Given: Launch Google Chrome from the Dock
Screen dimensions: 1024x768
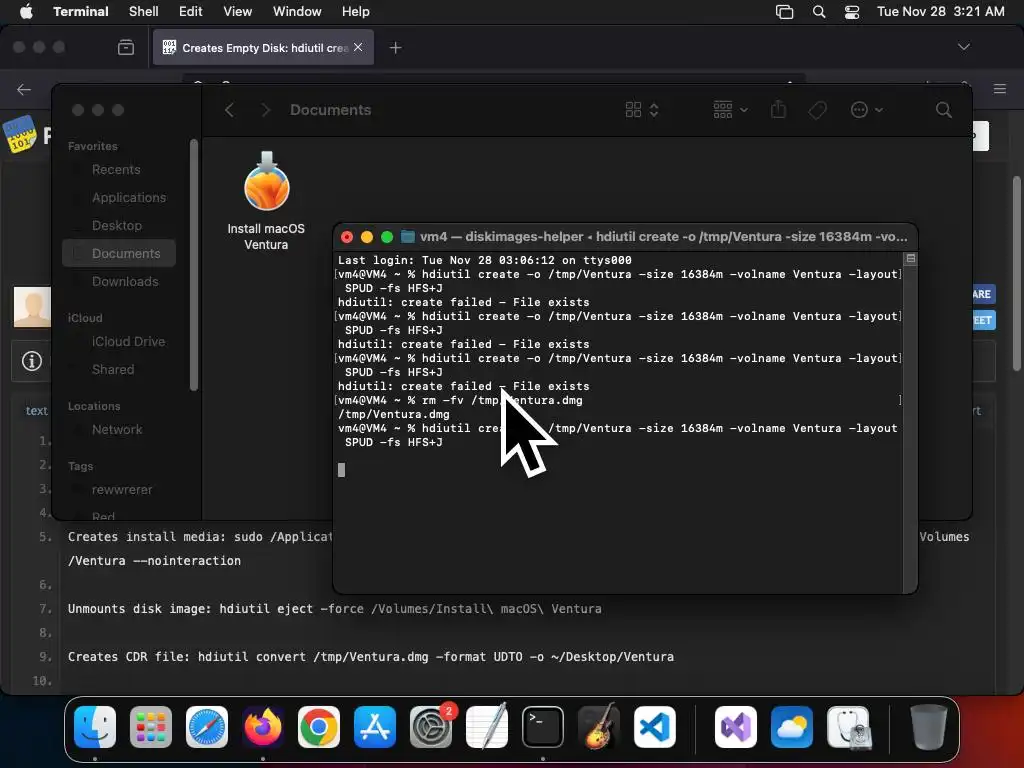Looking at the screenshot, I should pos(319,727).
